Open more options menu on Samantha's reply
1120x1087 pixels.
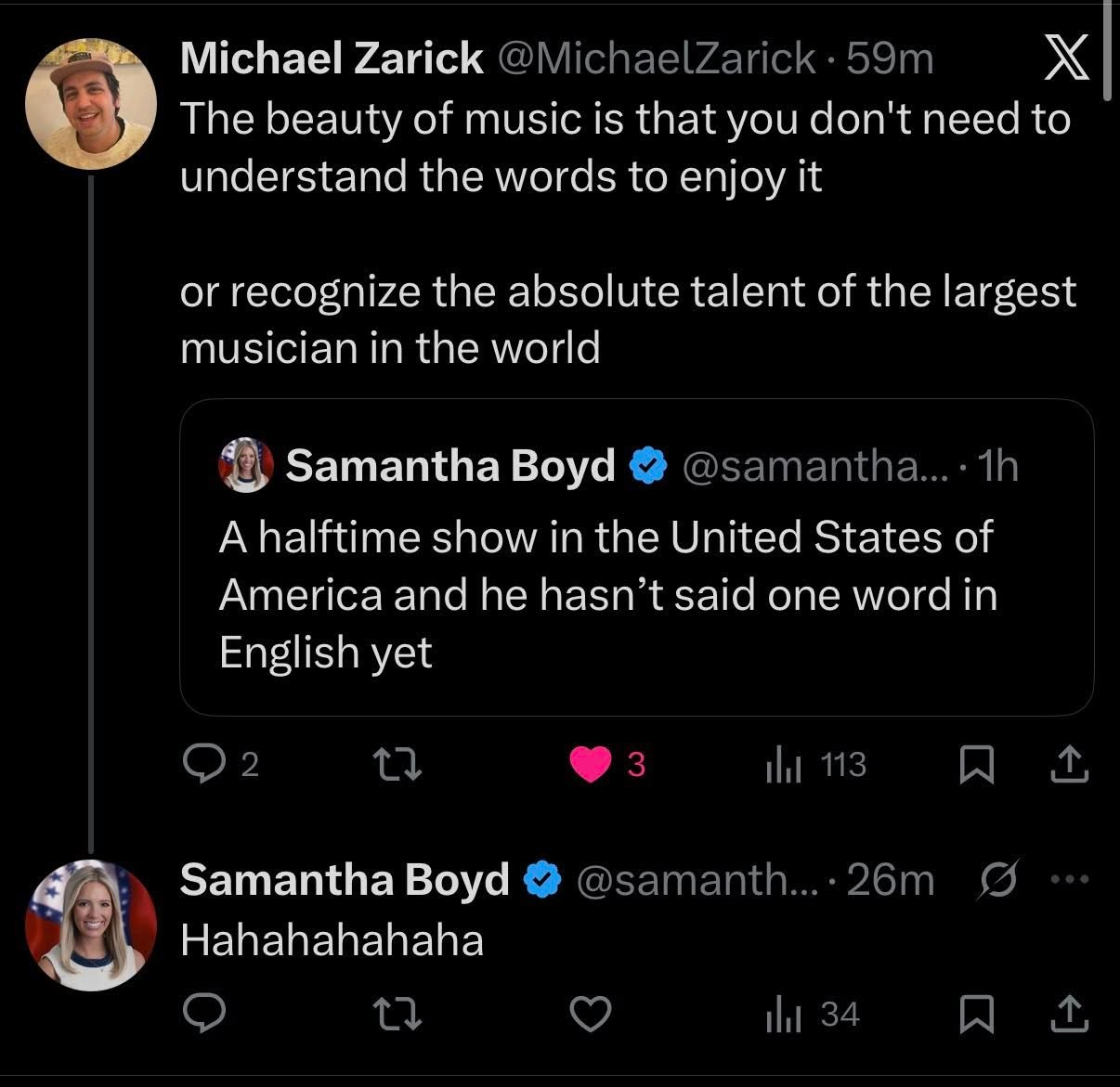(1068, 879)
